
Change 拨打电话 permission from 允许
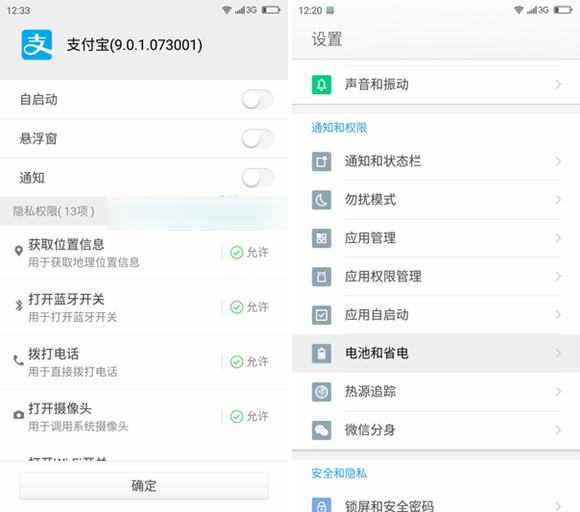click(x=249, y=361)
